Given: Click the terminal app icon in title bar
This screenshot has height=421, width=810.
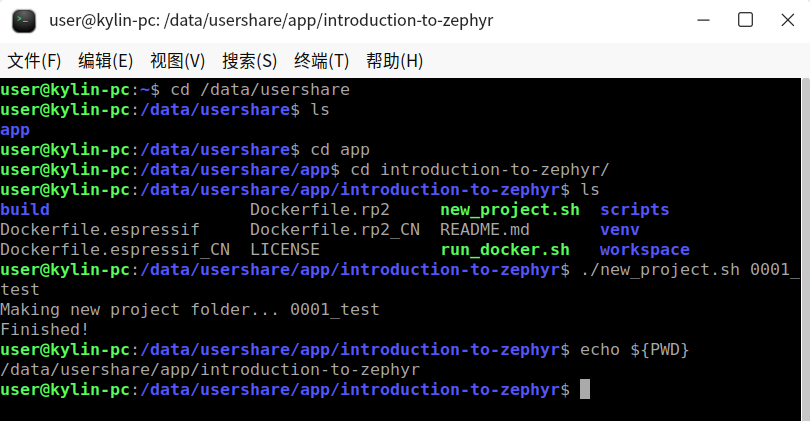Looking at the screenshot, I should 24,21.
